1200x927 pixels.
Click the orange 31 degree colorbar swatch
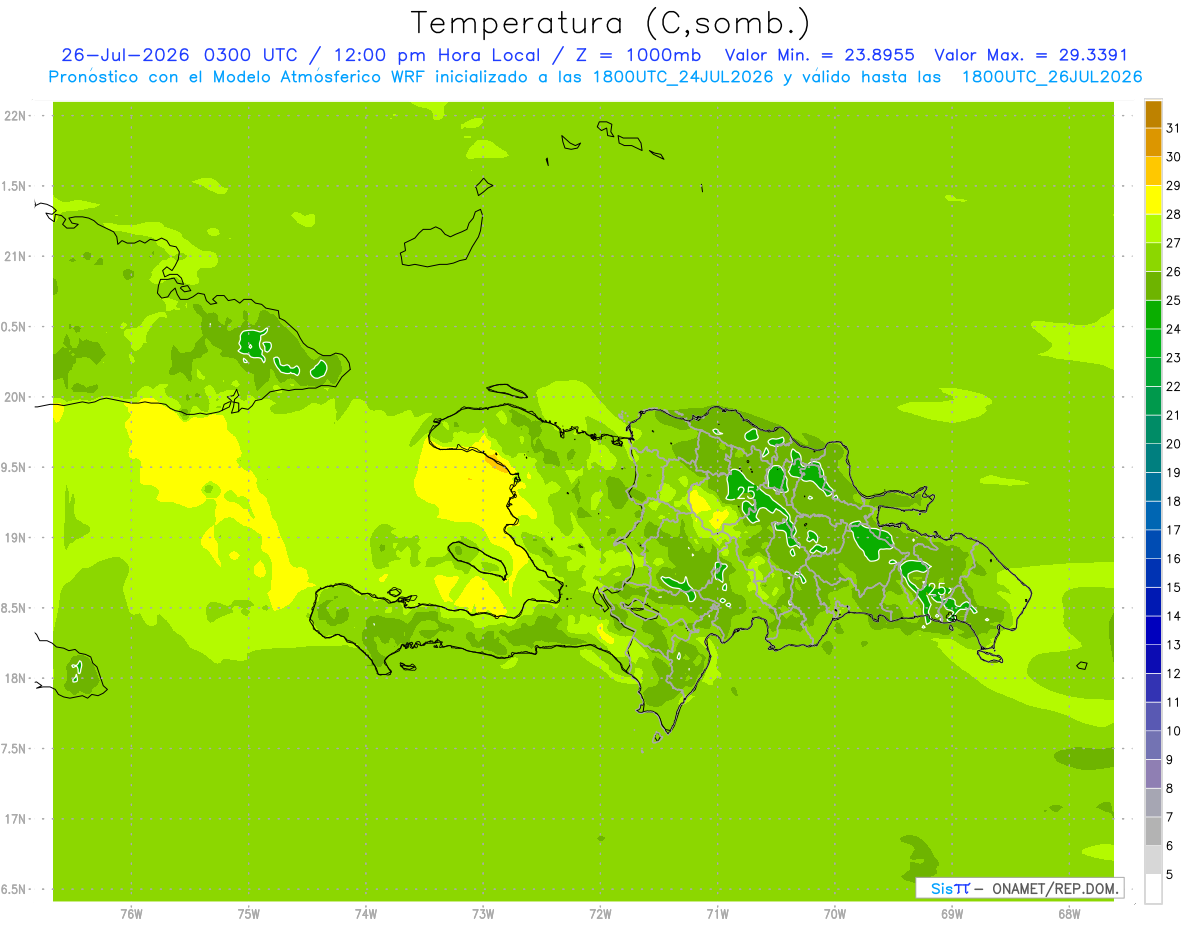(x=1153, y=115)
